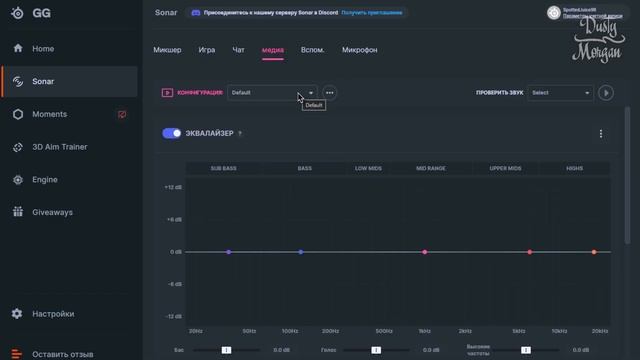The width and height of the screenshot is (640, 360).
Task: Click the vertical scrollbar on right
Action: (x=627, y=176)
